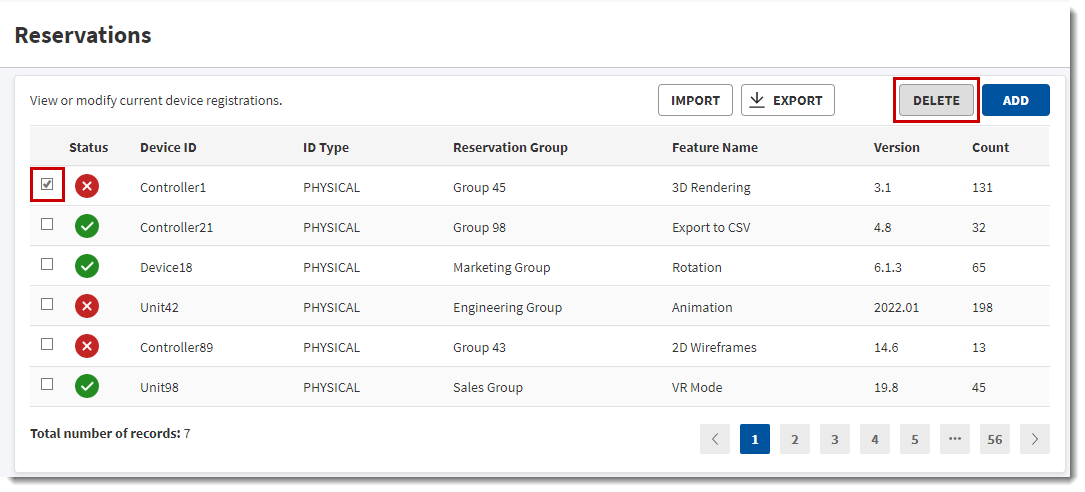Image resolution: width=1085 pixels, height=492 pixels.
Task: Open the last page, 56
Action: tap(995, 439)
